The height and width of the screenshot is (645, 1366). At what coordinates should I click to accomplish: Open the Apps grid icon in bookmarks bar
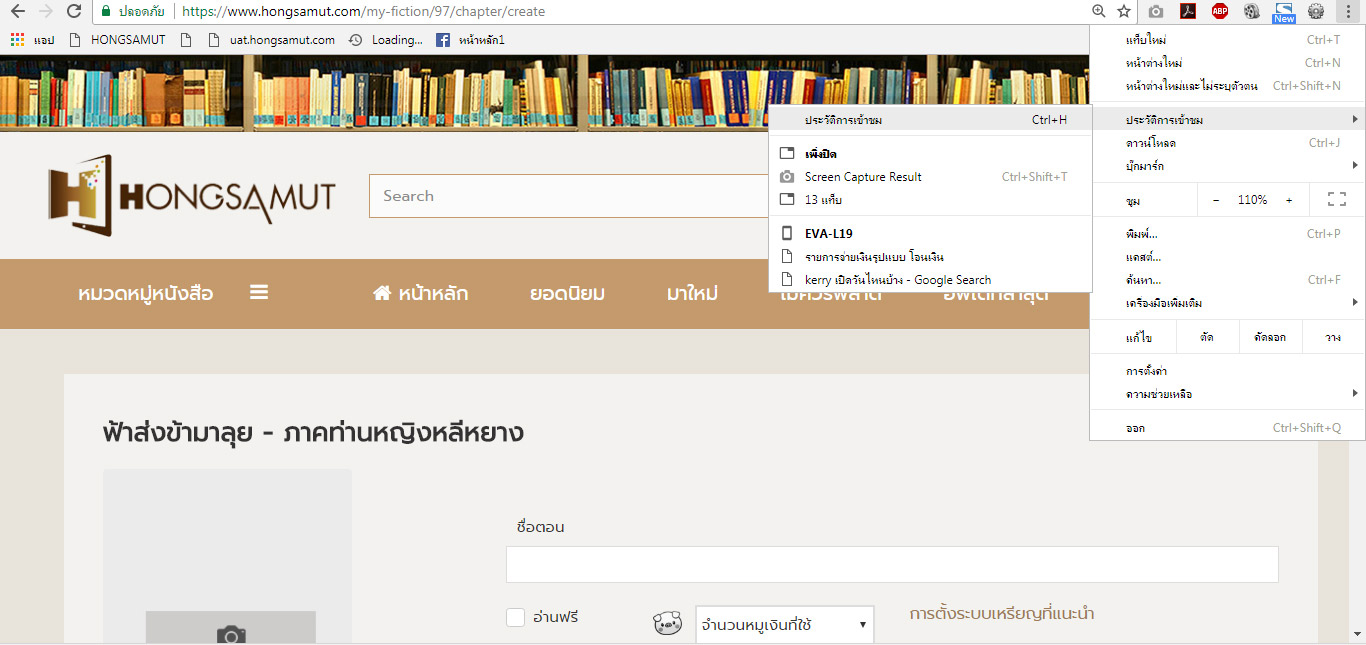[17, 40]
